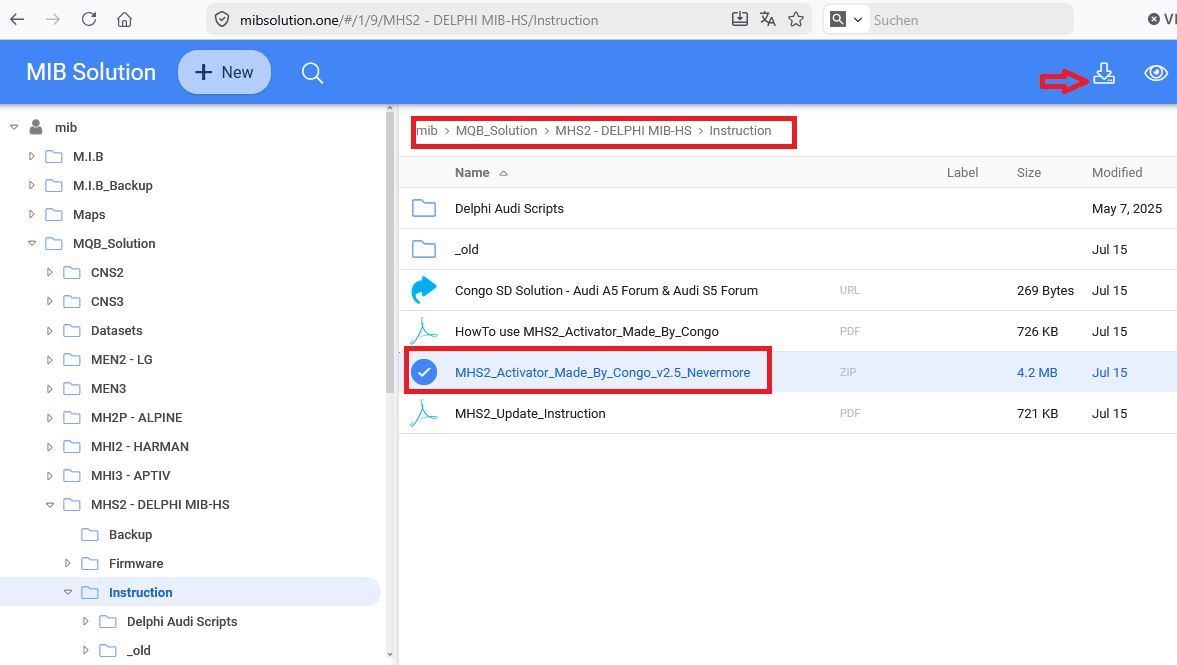The width and height of the screenshot is (1177, 665).
Task: Click the translate page icon
Action: (767, 20)
